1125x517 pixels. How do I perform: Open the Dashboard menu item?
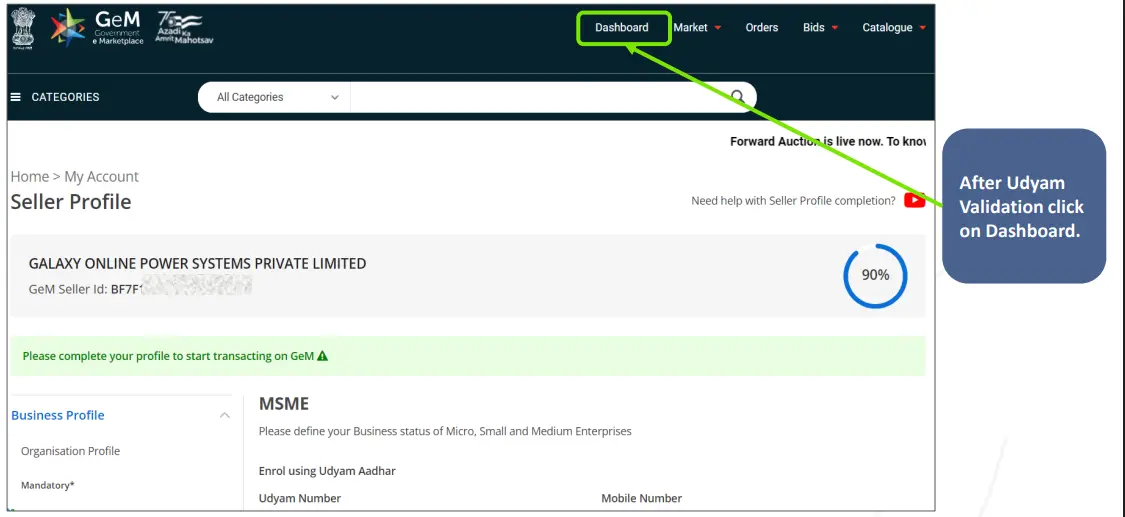622,27
